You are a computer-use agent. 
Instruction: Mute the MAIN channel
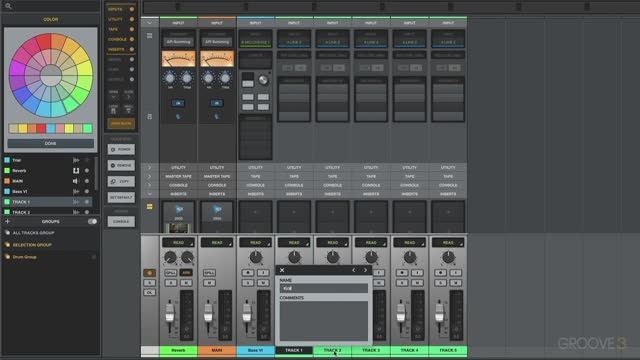[209, 282]
